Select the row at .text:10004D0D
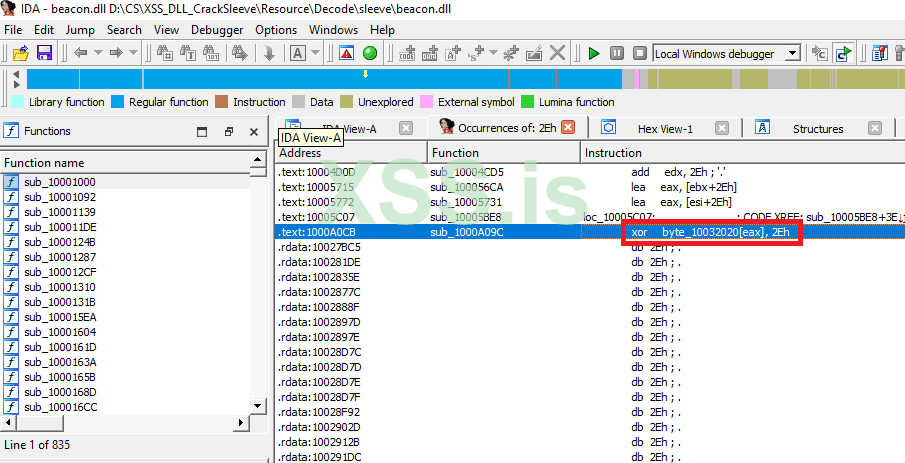Image resolution: width=905 pixels, height=463 pixels. pyautogui.click(x=589, y=171)
